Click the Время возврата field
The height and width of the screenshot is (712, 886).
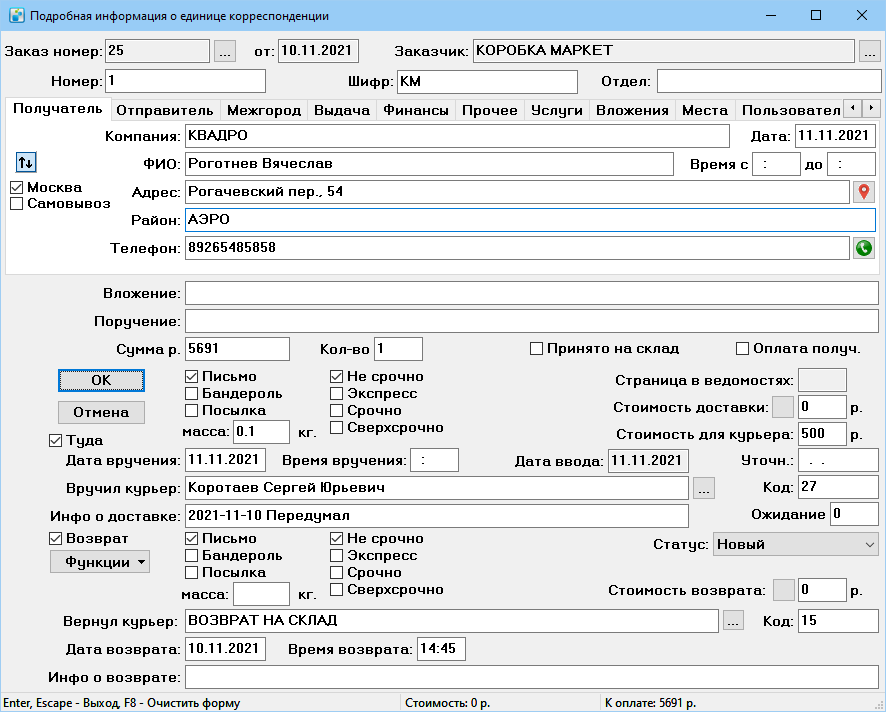point(441,649)
